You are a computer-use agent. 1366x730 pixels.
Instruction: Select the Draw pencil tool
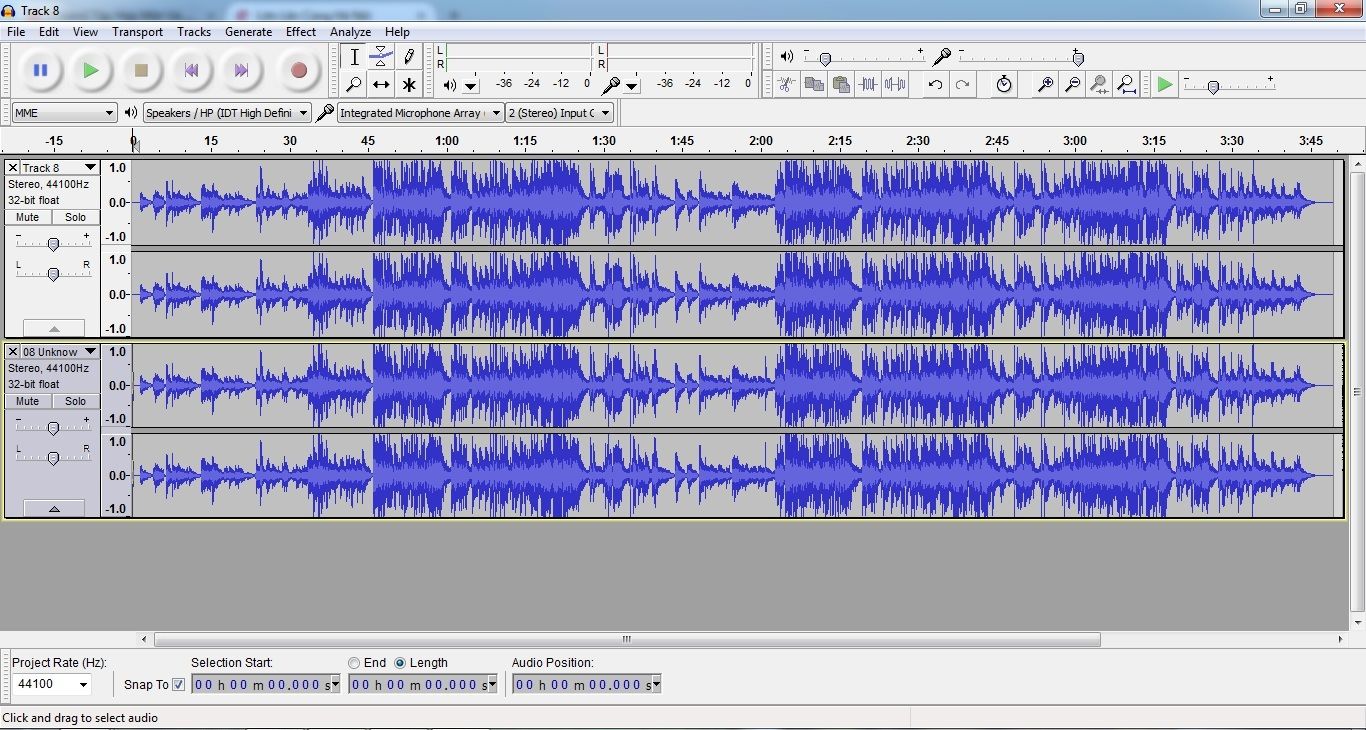click(408, 57)
